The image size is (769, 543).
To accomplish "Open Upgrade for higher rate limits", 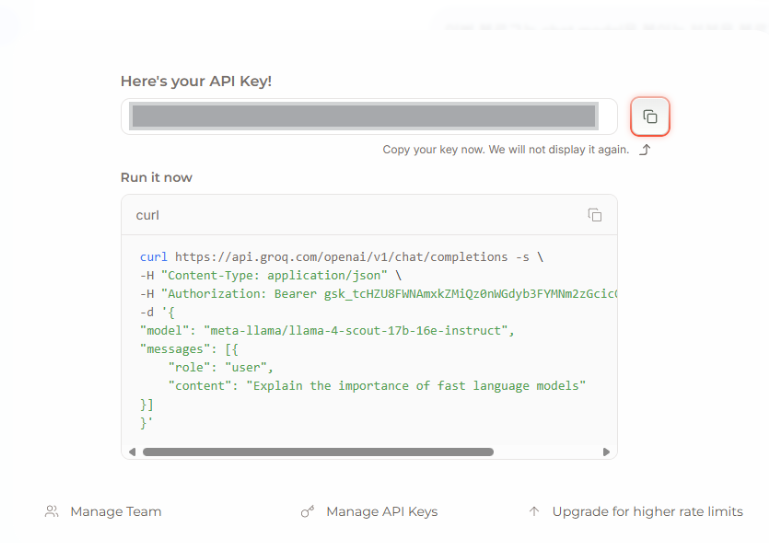I will click(x=647, y=512).
